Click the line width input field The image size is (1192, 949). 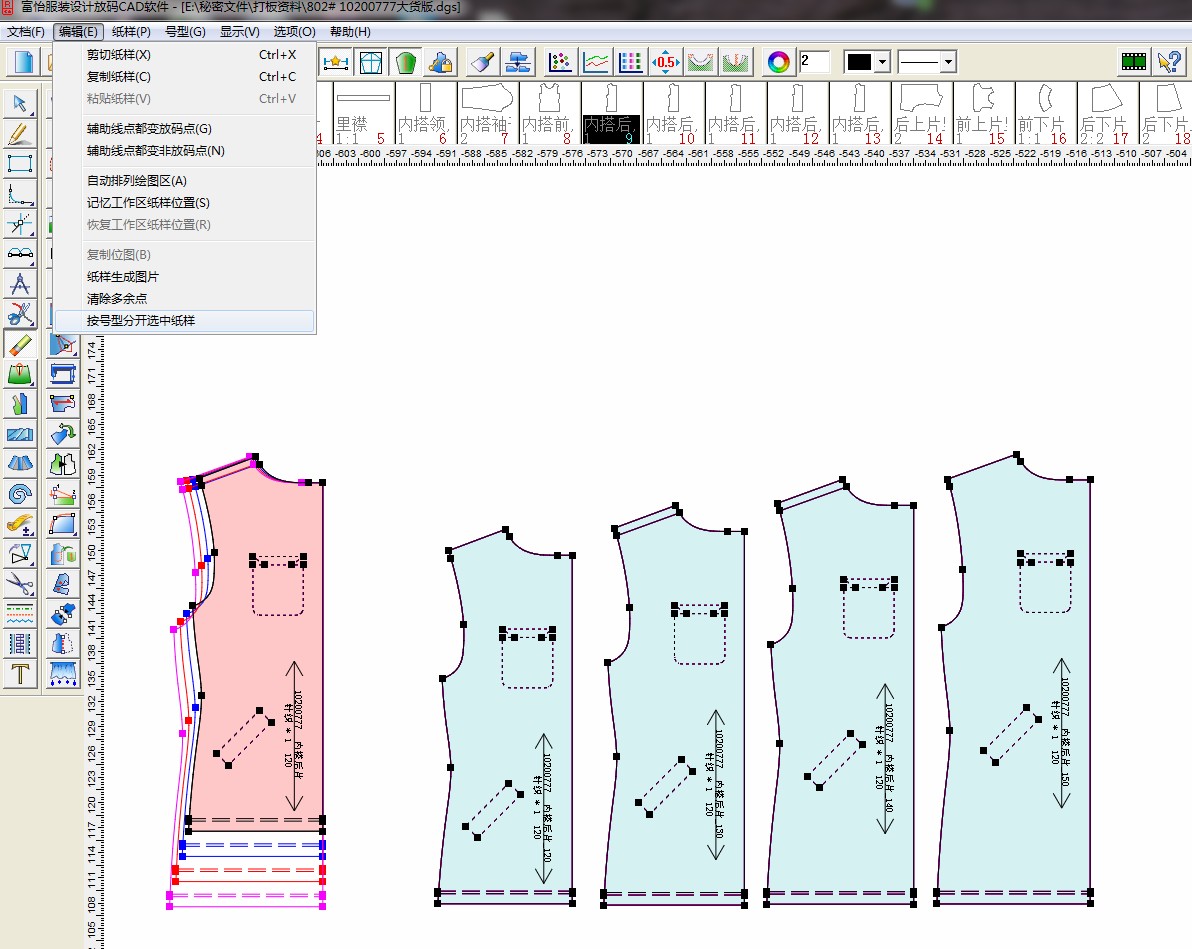[814, 62]
